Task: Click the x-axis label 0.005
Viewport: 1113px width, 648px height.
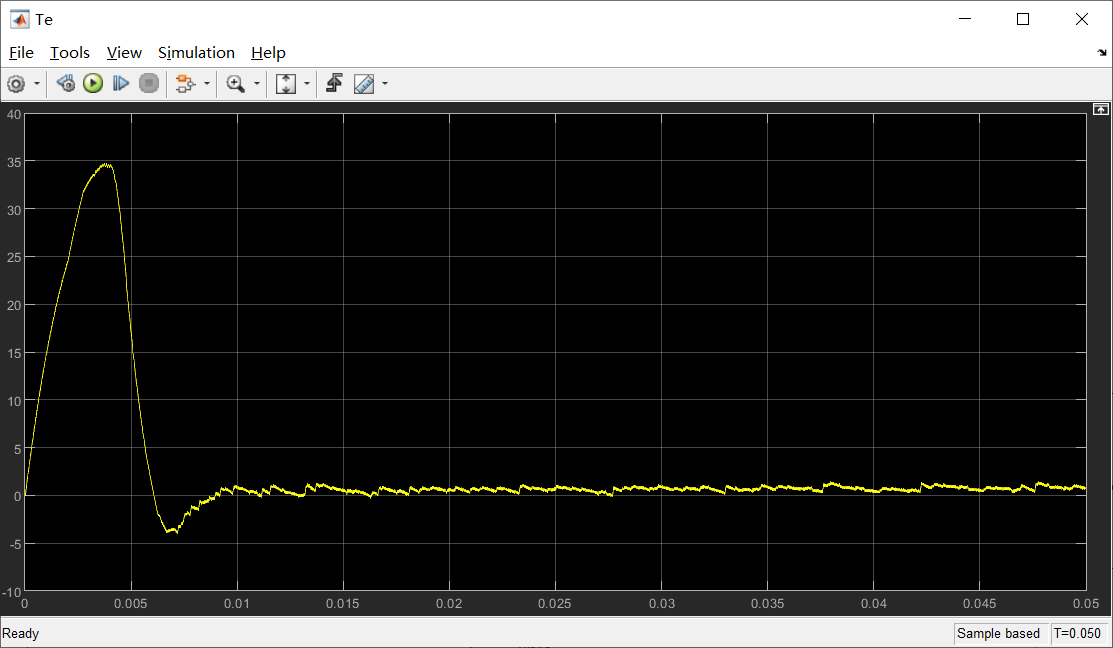Action: pos(131,603)
